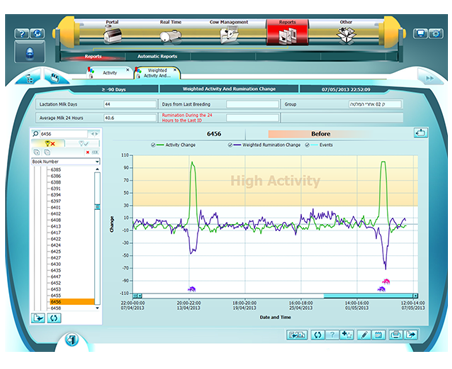Screen dimensions: 452x369
Task: Click the refresh button below cow list
Action: pyautogui.click(x=54, y=318)
